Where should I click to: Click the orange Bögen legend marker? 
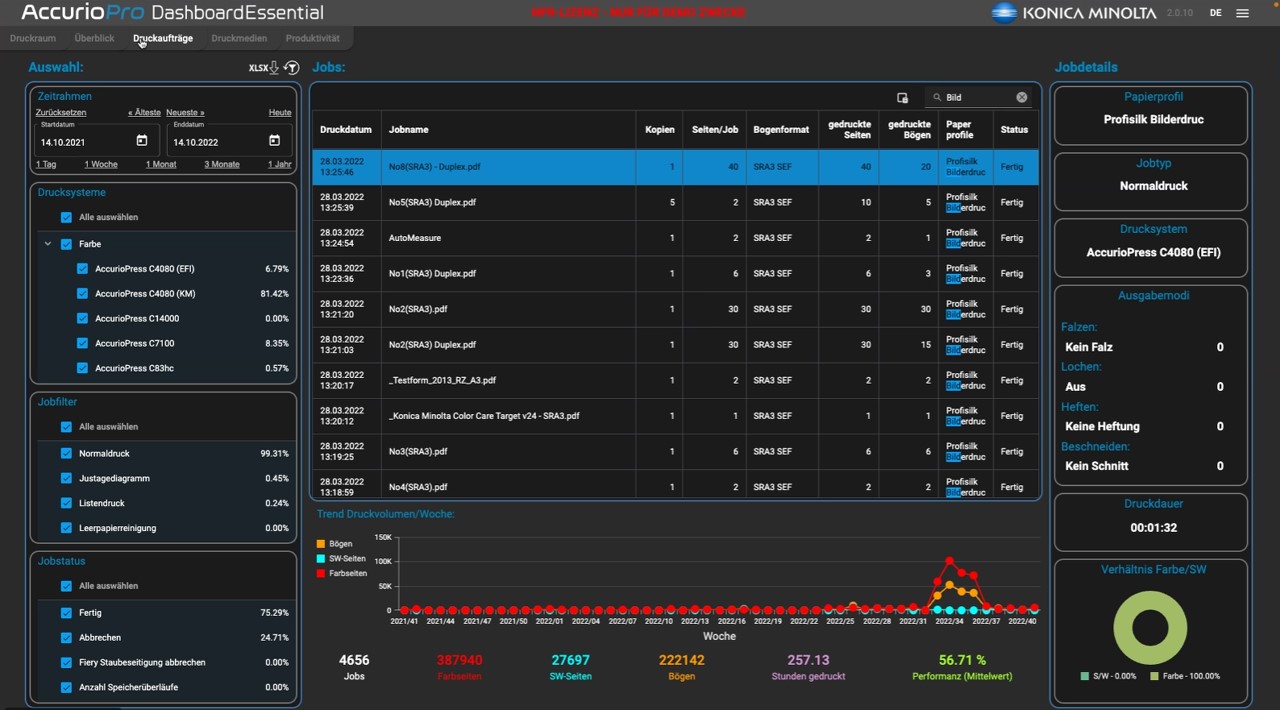point(320,544)
